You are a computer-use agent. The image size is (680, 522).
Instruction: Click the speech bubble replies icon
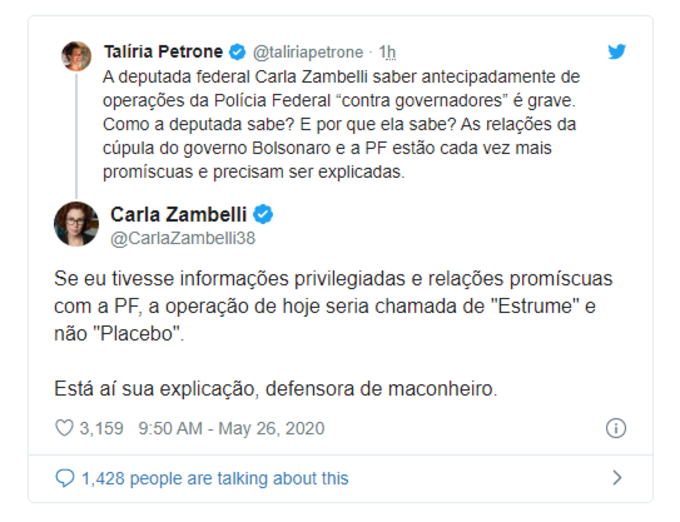(x=65, y=478)
